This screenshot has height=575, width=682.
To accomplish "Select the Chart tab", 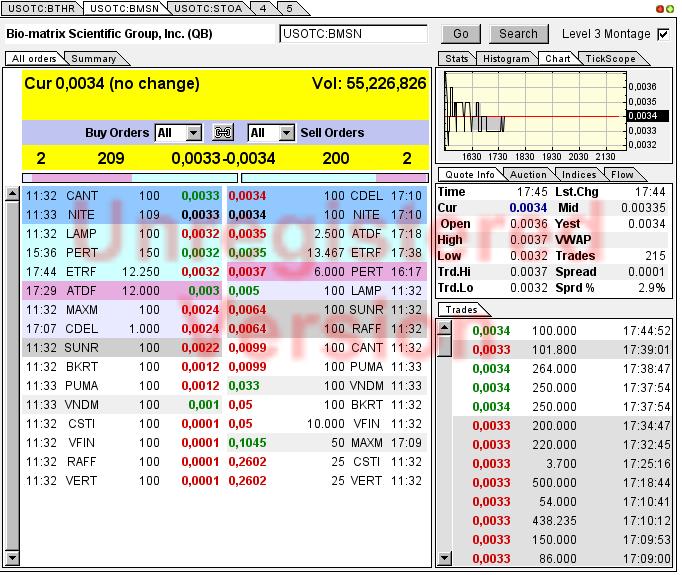I will point(558,58).
